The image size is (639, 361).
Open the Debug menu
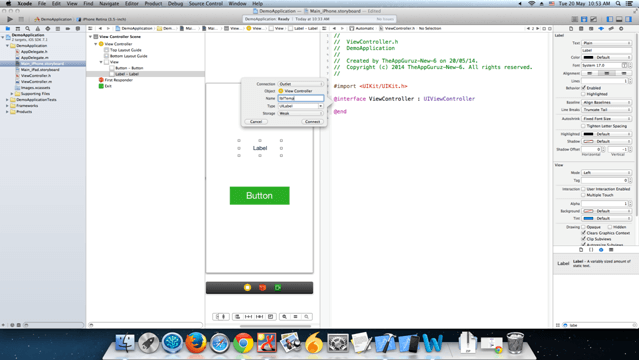(x=175, y=3)
